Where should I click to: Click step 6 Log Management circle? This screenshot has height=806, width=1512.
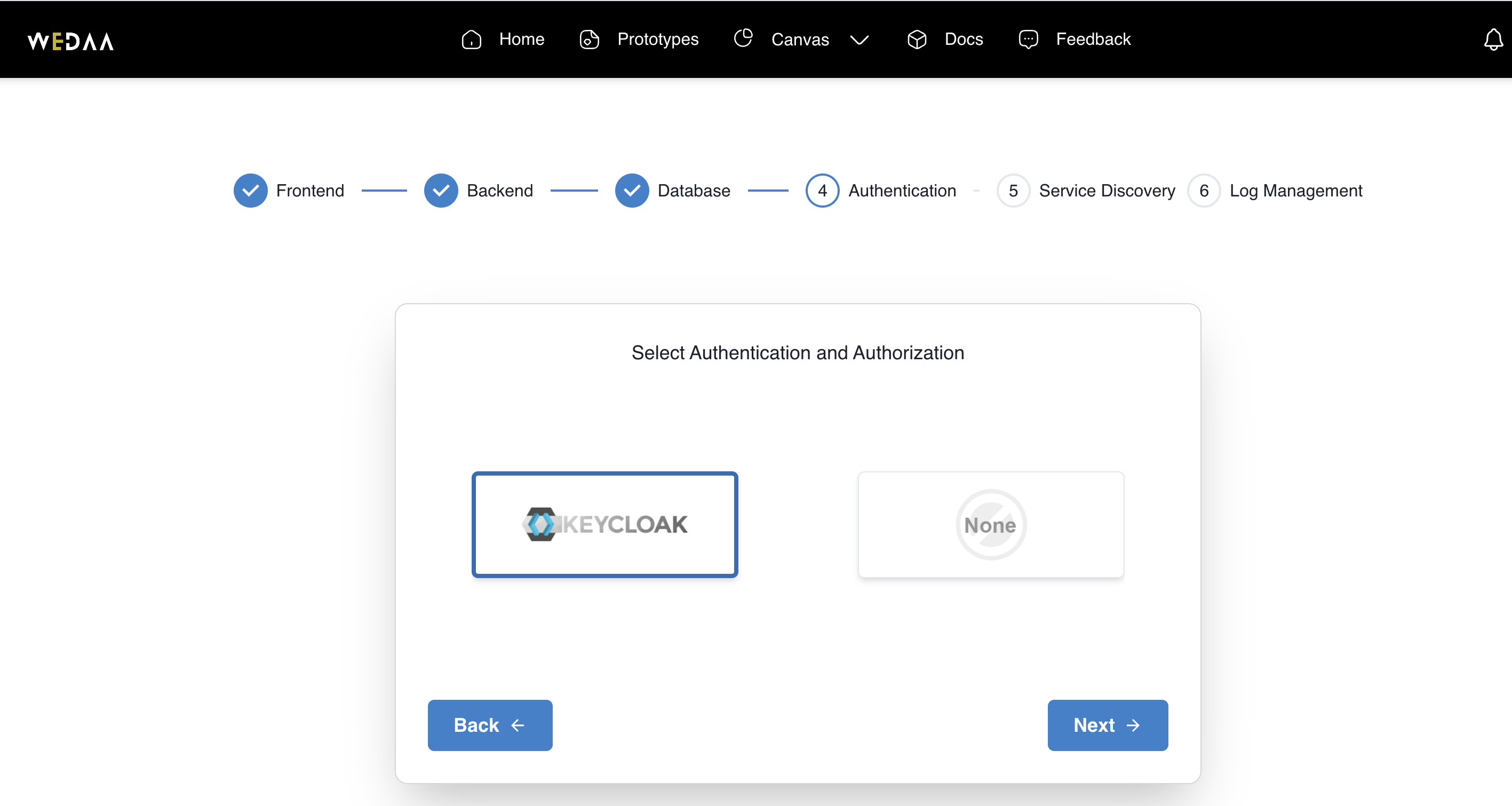[x=1204, y=191]
